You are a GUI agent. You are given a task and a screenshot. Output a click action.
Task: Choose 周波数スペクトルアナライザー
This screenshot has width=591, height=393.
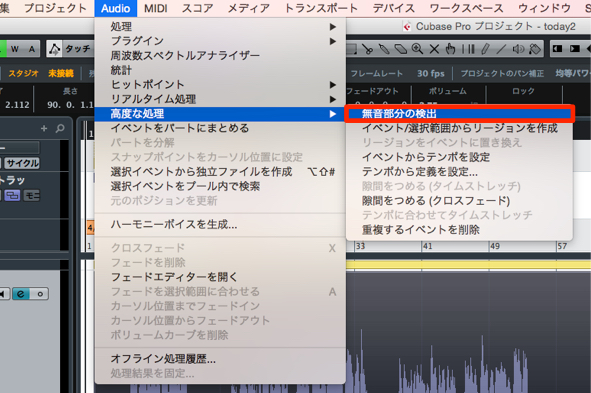[220, 56]
